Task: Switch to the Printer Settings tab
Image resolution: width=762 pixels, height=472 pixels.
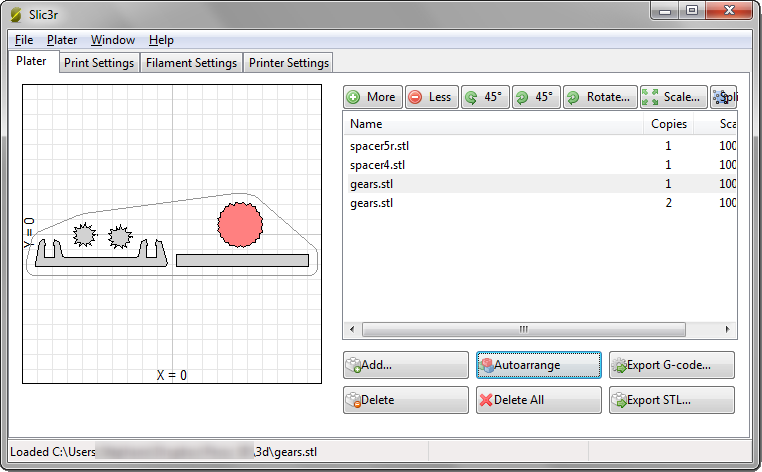Action: click(289, 63)
